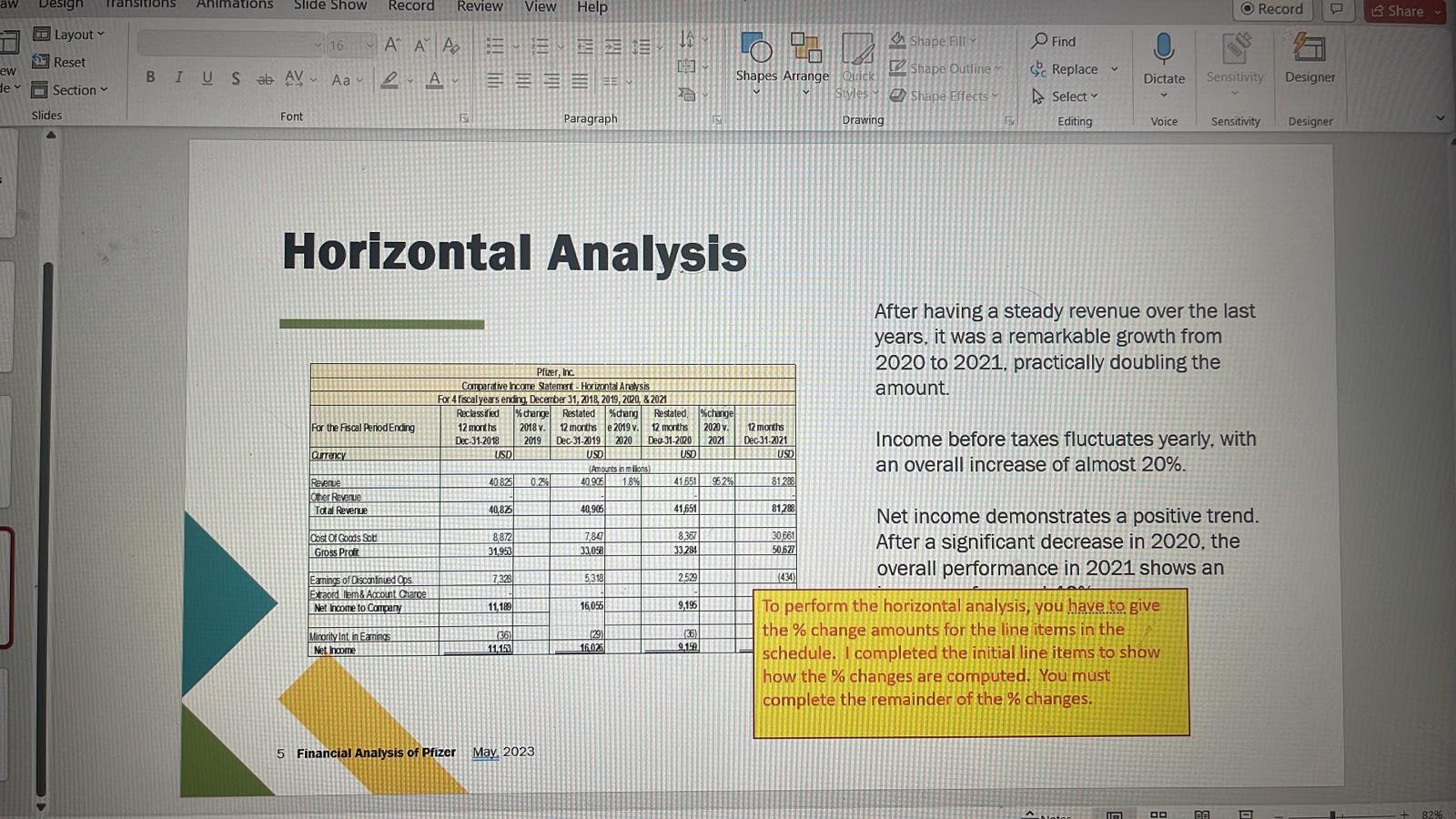Click the Reset button
1456x819 pixels.
point(62,62)
